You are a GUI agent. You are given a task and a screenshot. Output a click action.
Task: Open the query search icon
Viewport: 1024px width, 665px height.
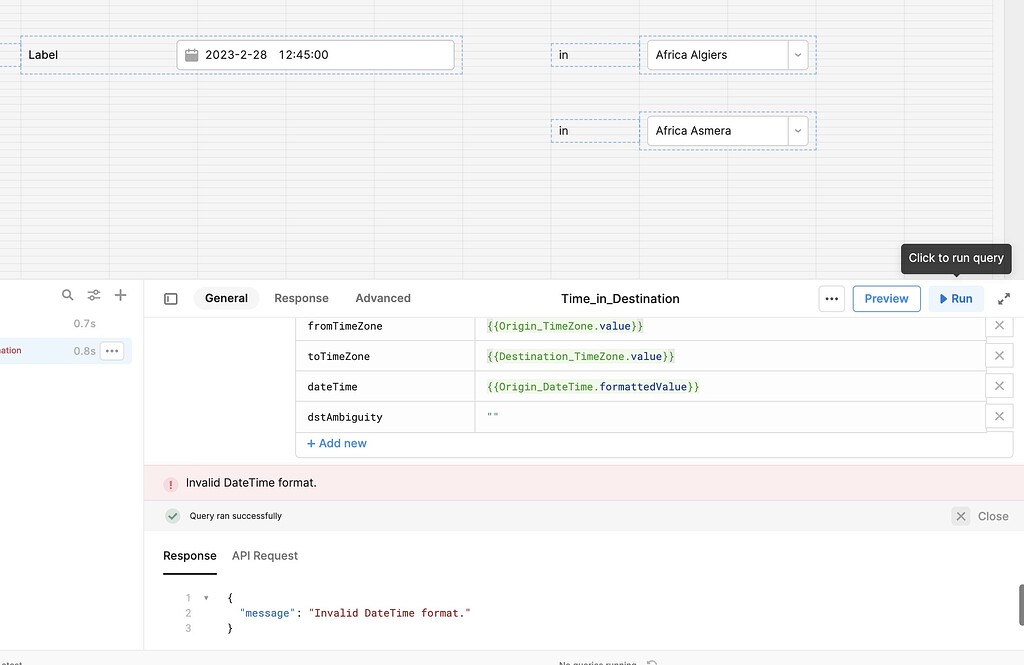67,295
